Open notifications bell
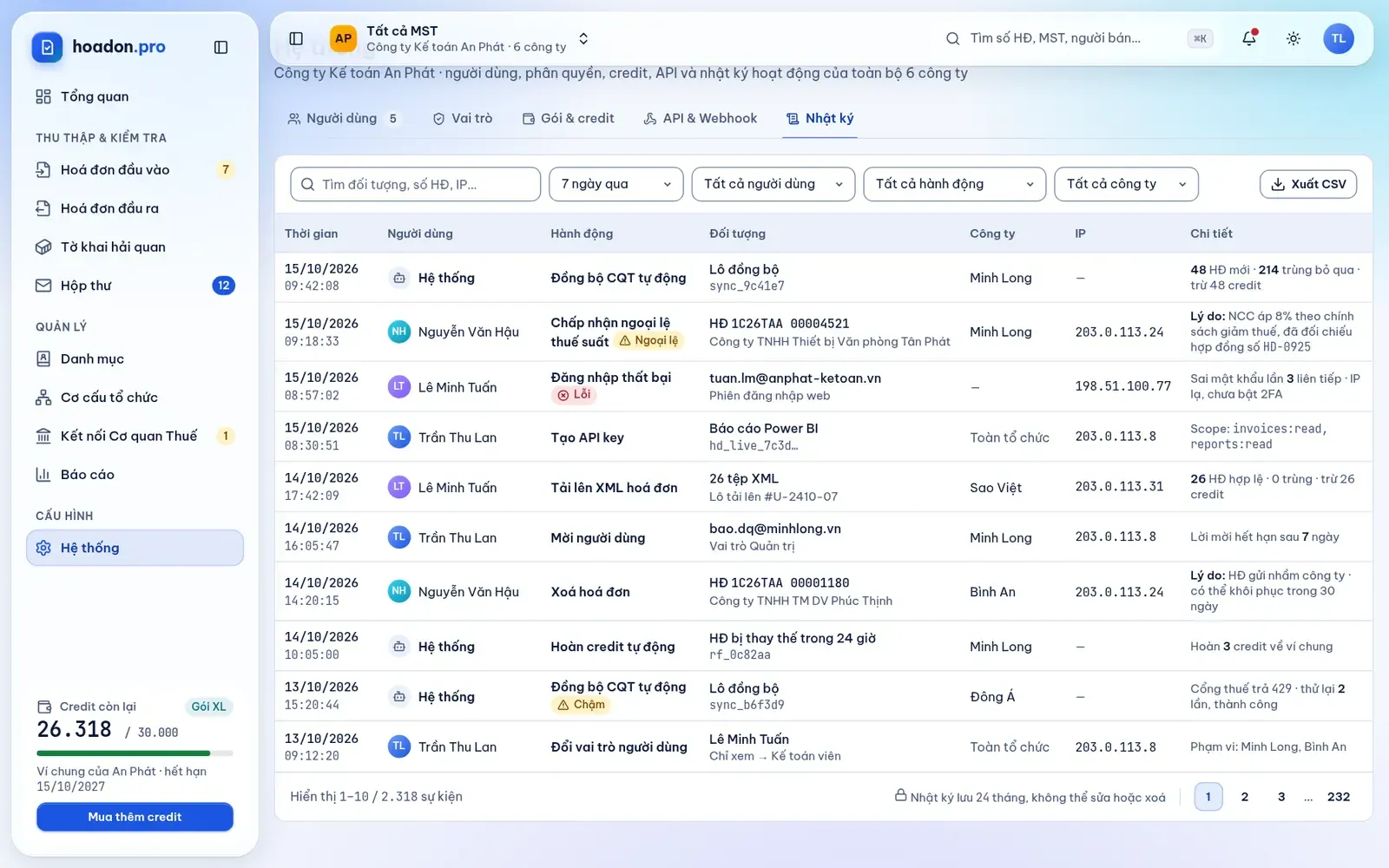Viewport: 1389px width, 868px height. point(1248,38)
